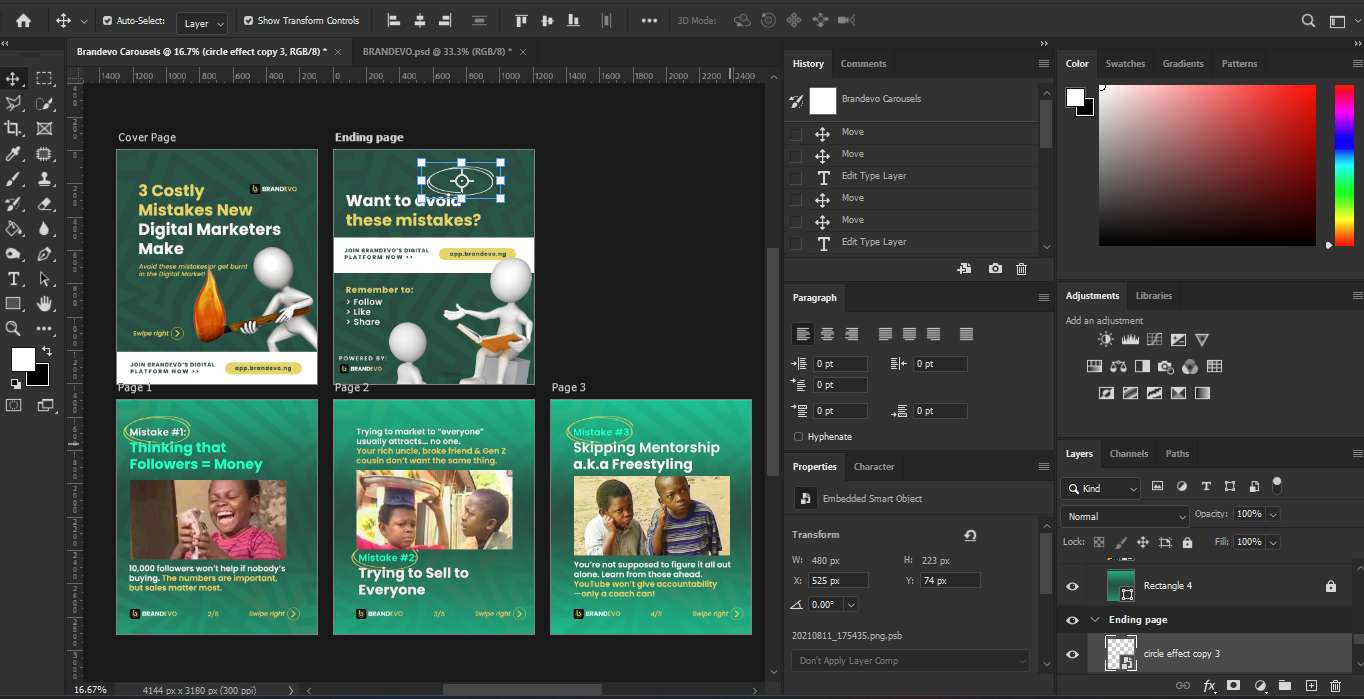Select the Eyedropper tool
This screenshot has height=699, width=1364.
[x=14, y=154]
